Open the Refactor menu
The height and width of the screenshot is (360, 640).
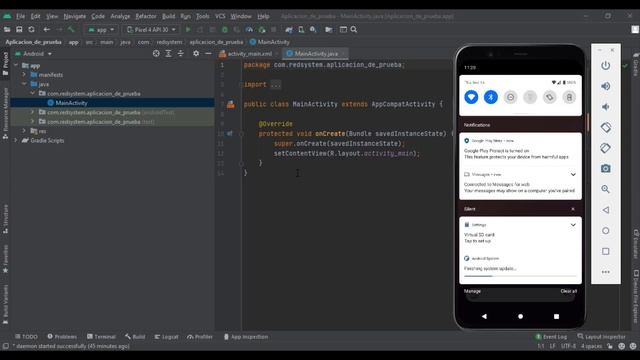click(146, 16)
